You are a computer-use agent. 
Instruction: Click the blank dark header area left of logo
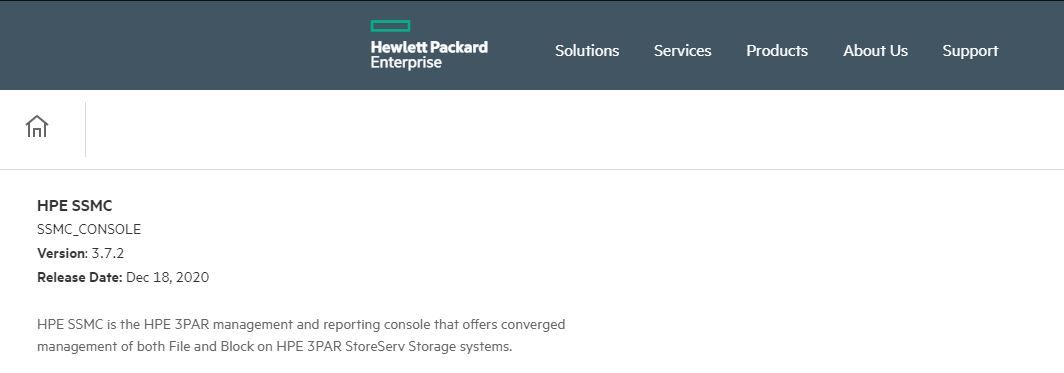[x=183, y=45]
